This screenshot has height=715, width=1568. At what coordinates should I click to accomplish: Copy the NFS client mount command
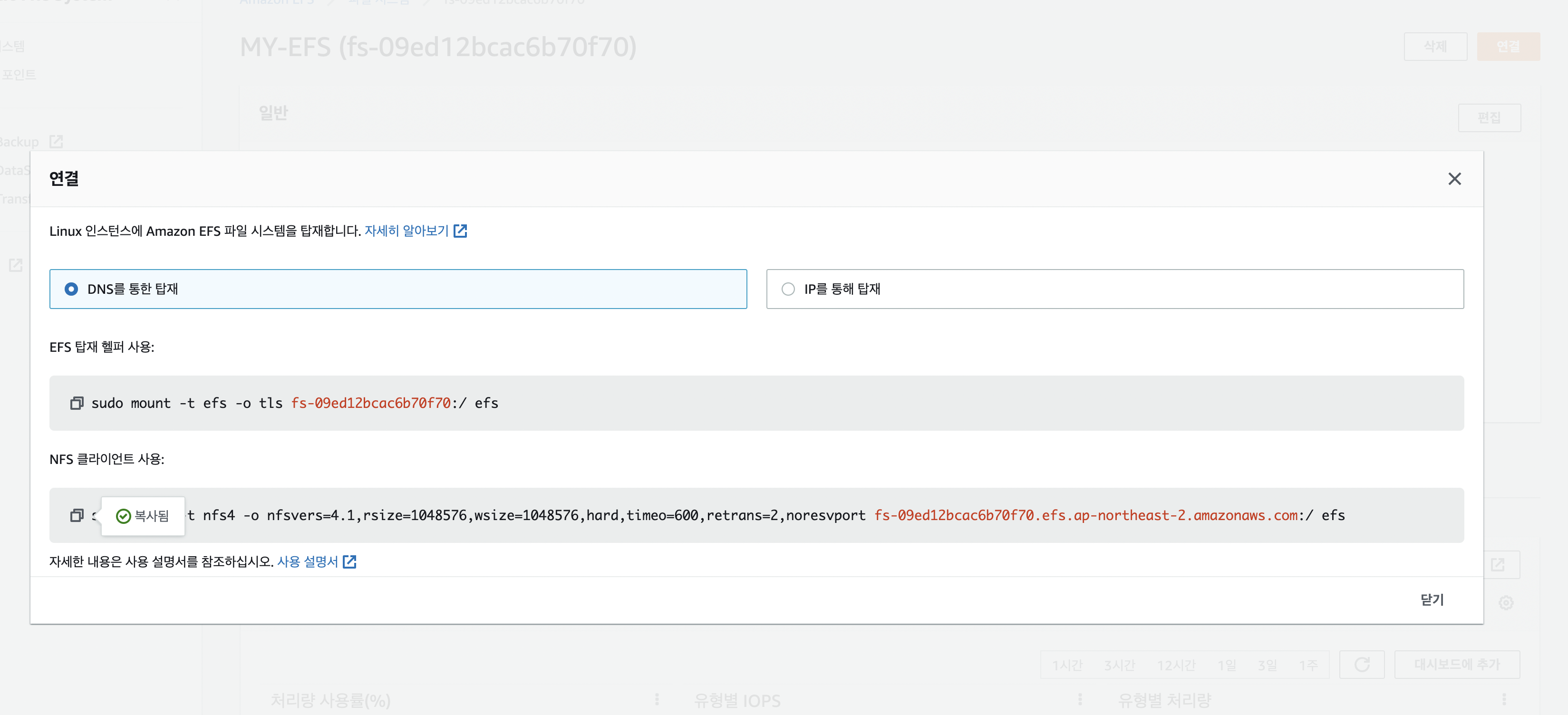pos(77,515)
